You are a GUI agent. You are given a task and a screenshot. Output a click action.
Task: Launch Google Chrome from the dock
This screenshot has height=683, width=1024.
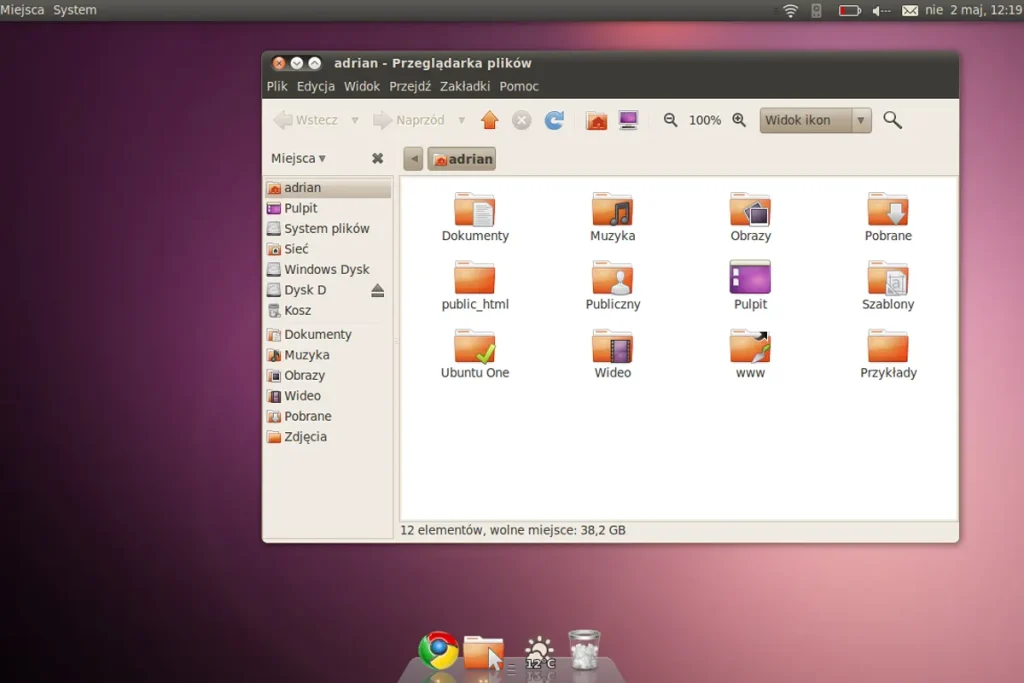pos(437,648)
